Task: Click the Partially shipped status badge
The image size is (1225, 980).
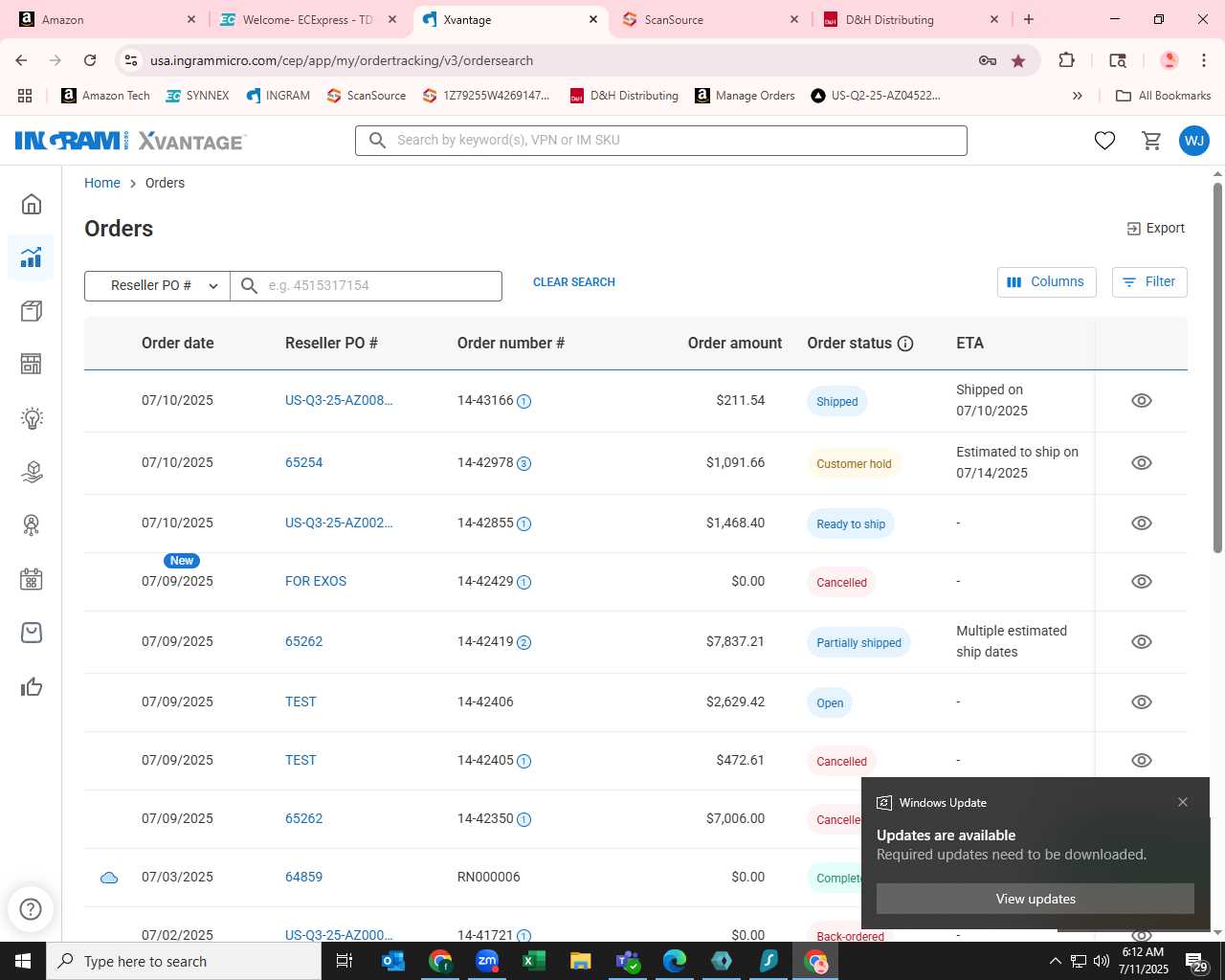Action: (858, 643)
